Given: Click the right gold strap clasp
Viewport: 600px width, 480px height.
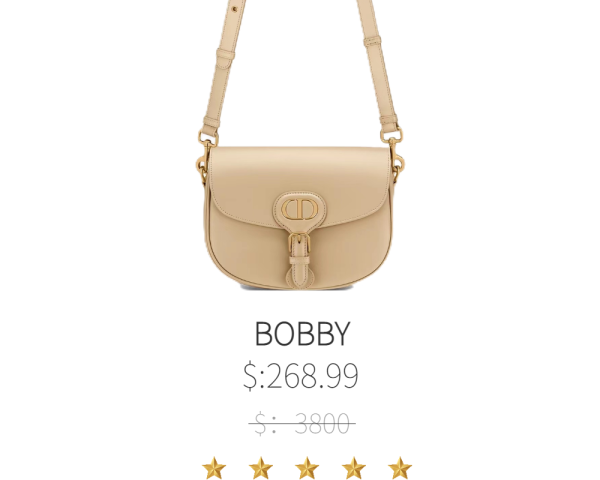Looking at the screenshot, I should point(392,137).
